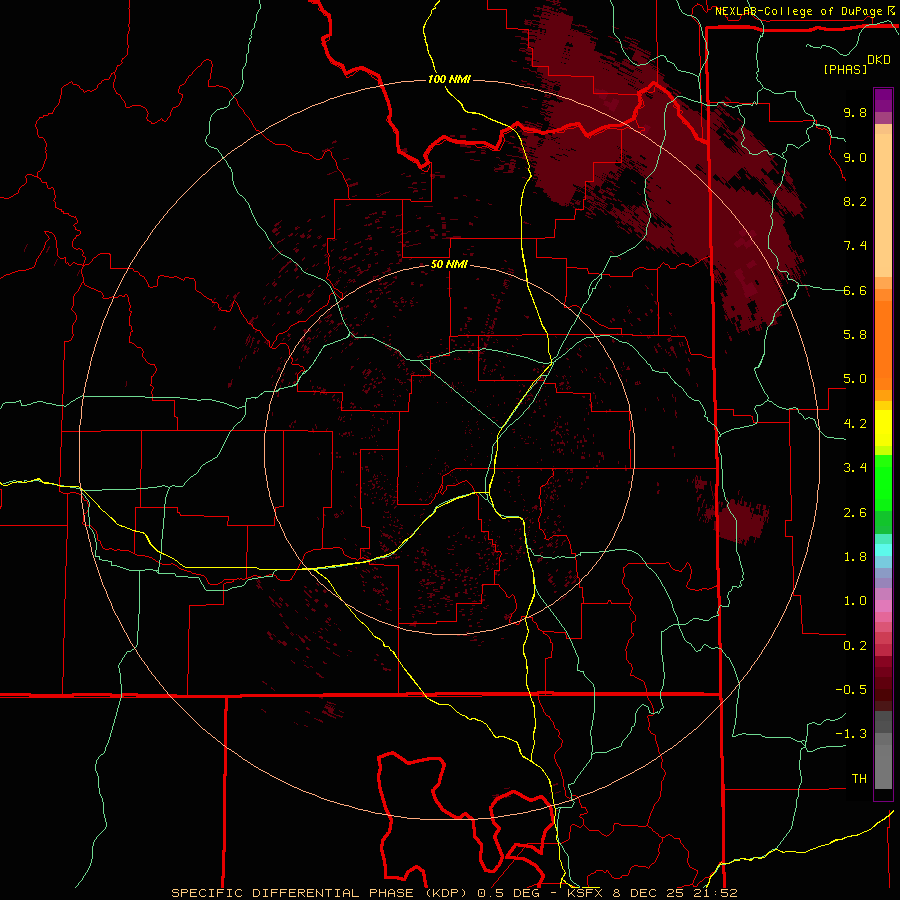900x900 pixels.
Task: Click the 2.6 scale value
Action: [855, 512]
